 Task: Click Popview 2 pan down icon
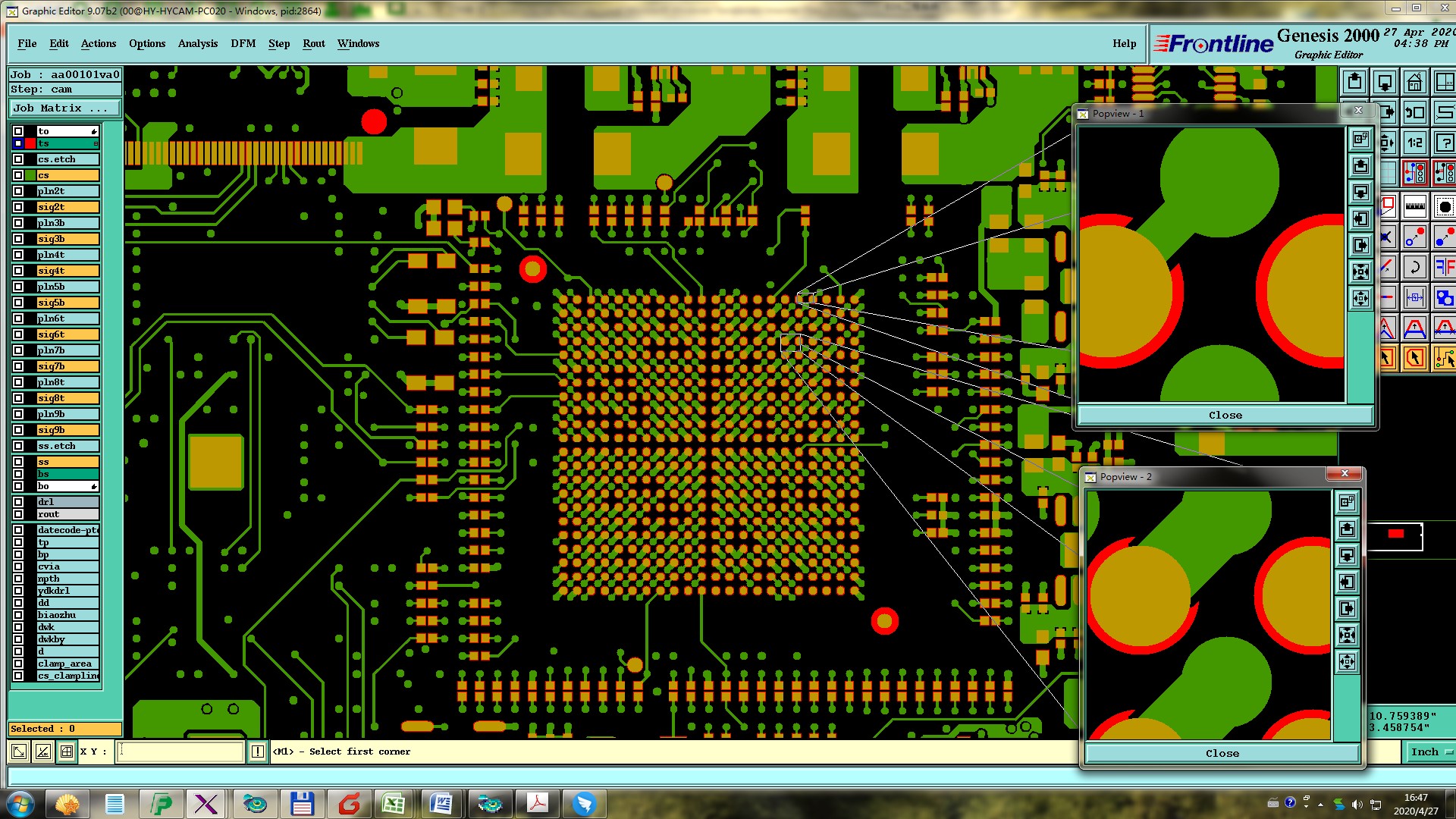click(1347, 555)
